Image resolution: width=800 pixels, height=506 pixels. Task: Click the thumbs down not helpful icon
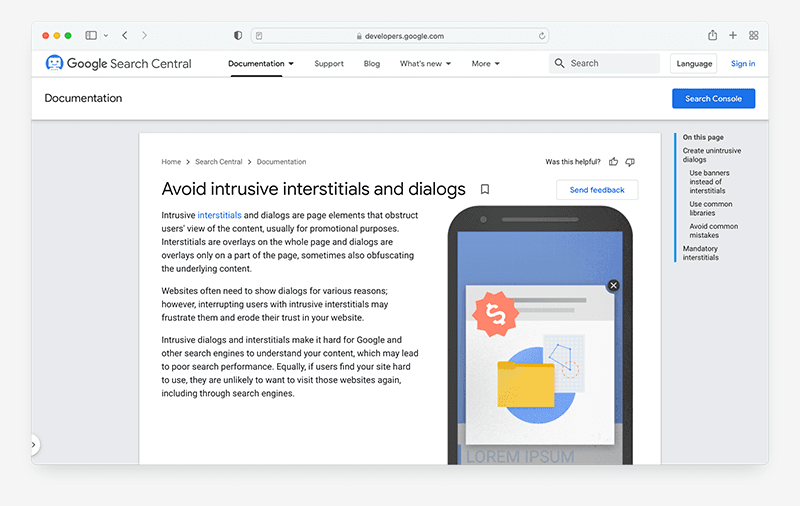pyautogui.click(x=630, y=162)
